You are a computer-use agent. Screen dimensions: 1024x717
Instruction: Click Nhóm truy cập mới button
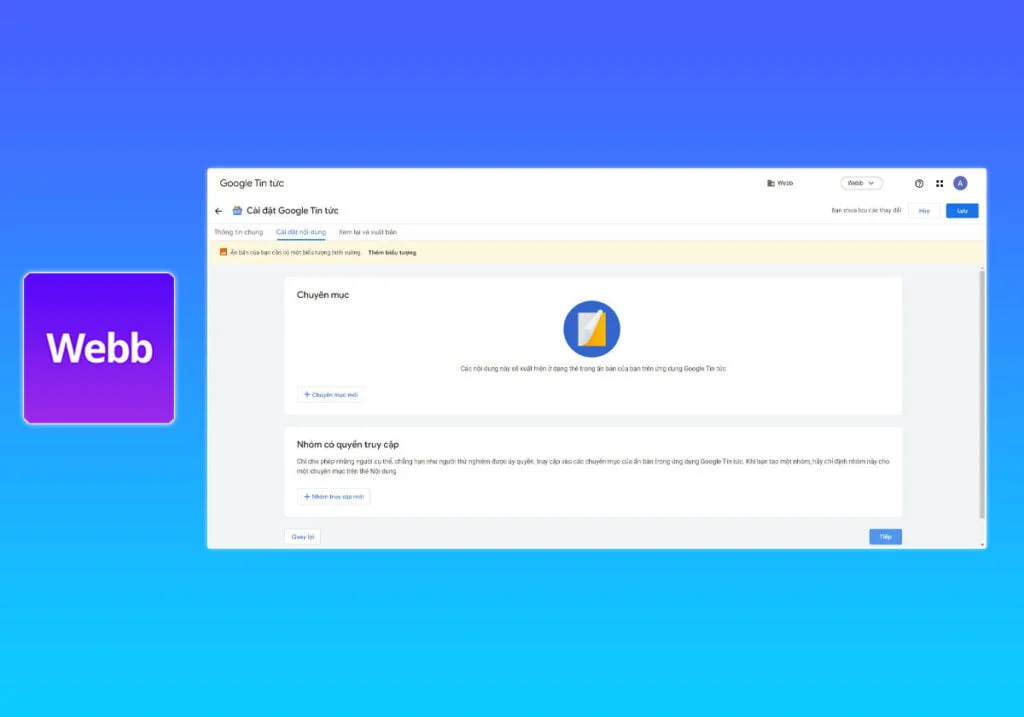(334, 496)
